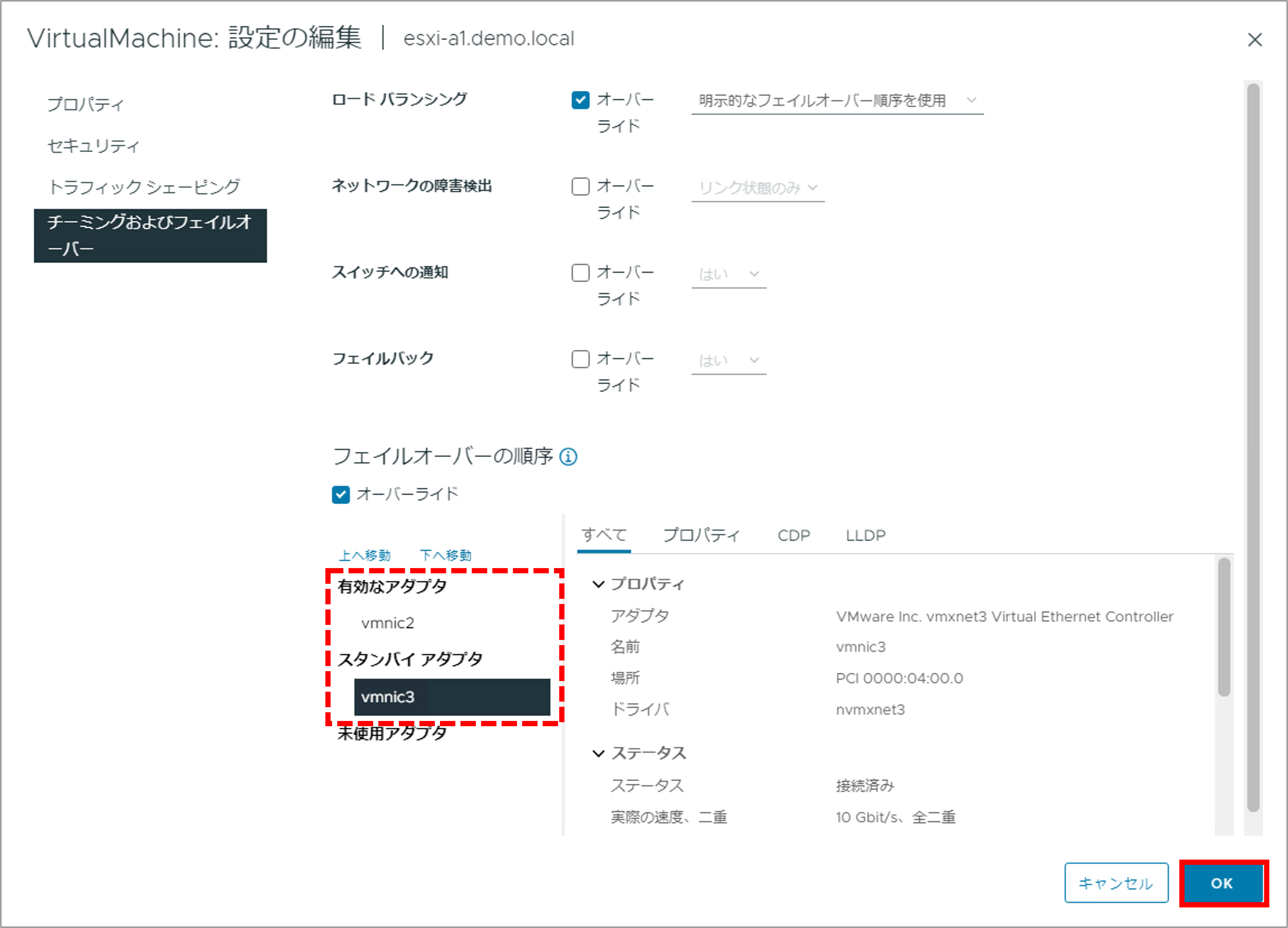
Task: Switch to the CDP tab
Action: [793, 535]
